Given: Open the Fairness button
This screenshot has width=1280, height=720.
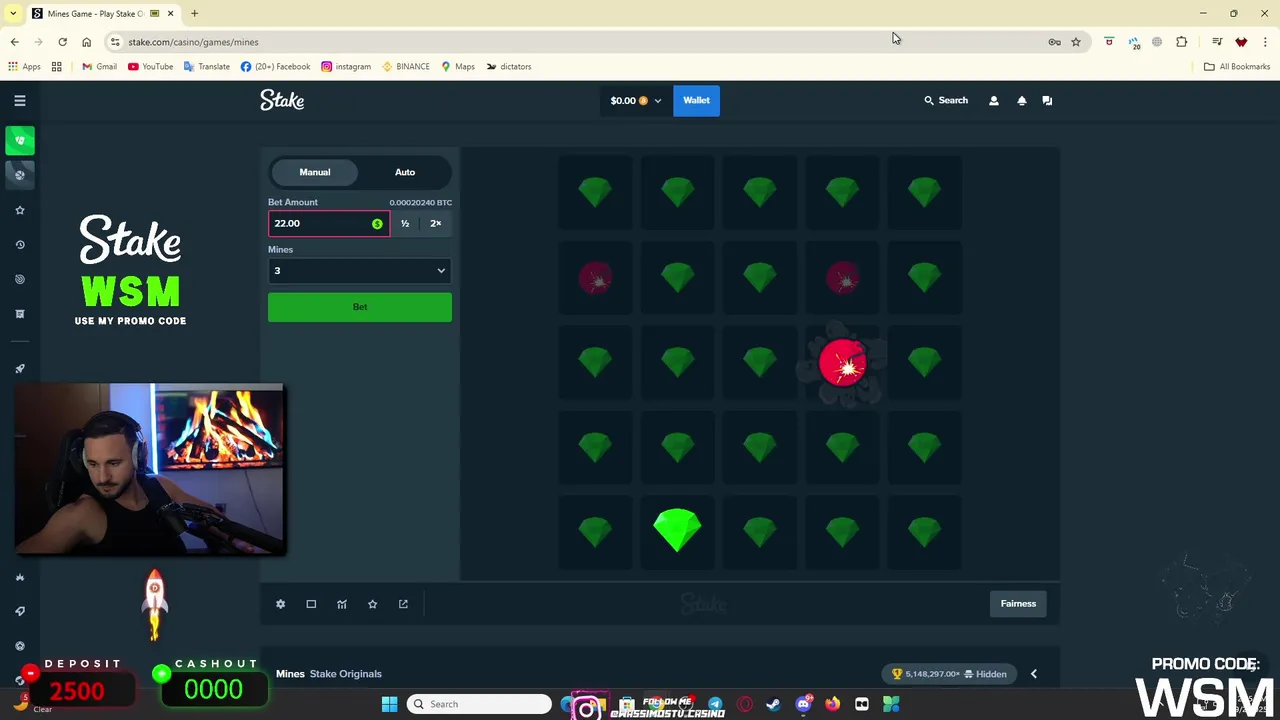Looking at the screenshot, I should point(1018,604).
